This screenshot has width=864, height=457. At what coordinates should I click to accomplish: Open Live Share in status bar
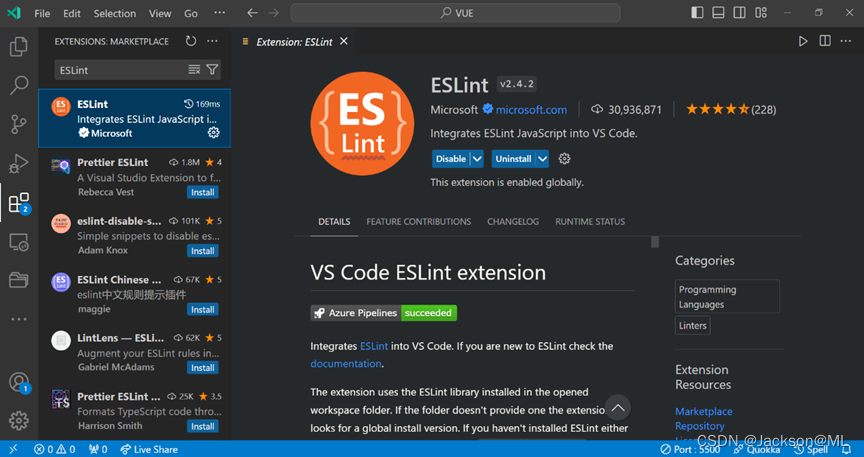(149, 449)
